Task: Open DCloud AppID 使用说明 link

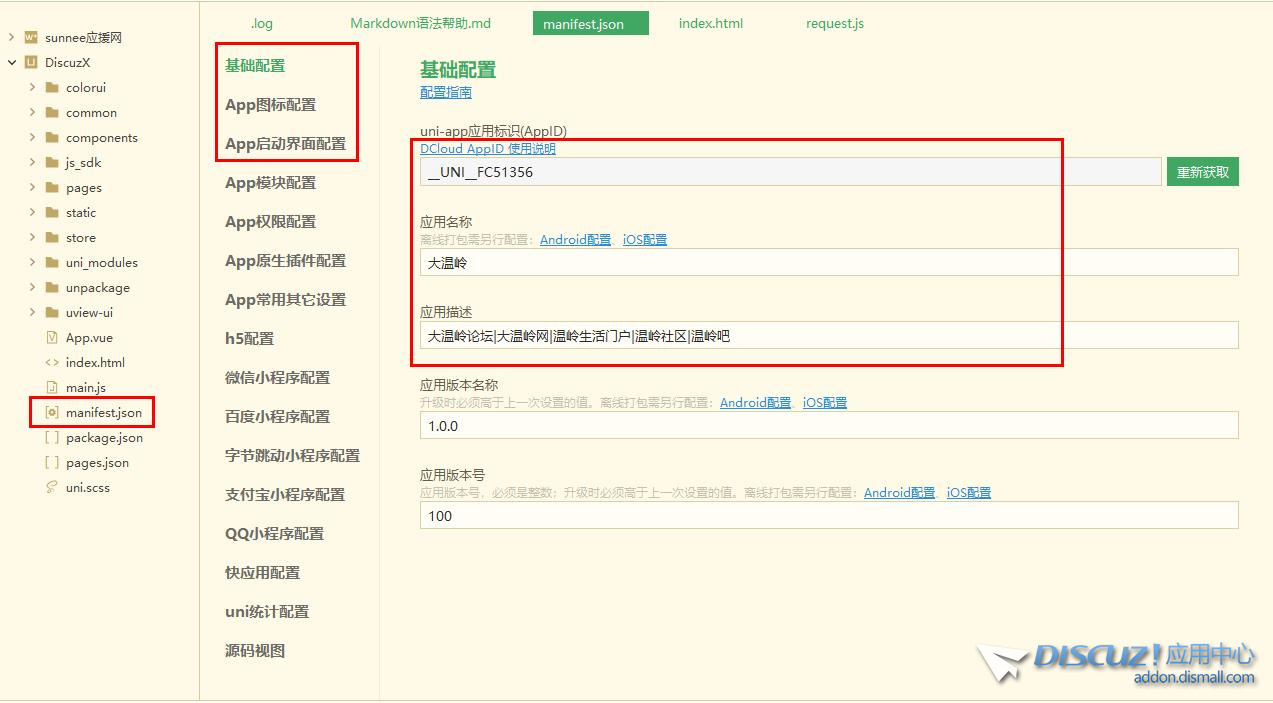Action: (487, 149)
